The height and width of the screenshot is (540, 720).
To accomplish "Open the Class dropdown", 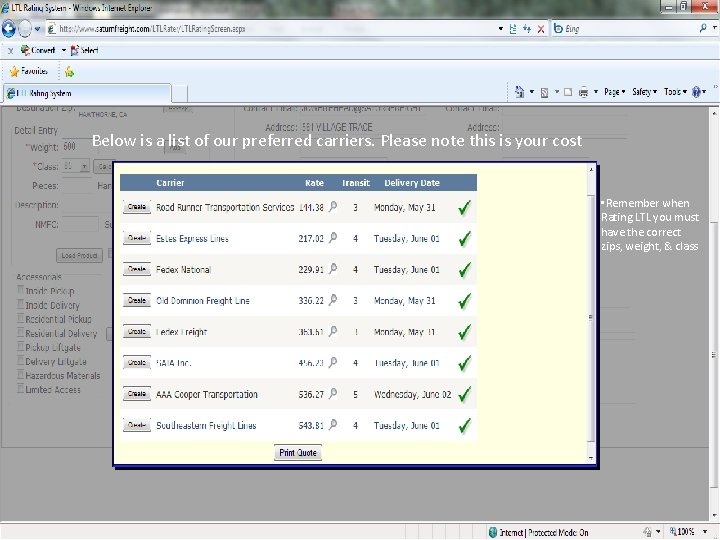I will click(84, 166).
